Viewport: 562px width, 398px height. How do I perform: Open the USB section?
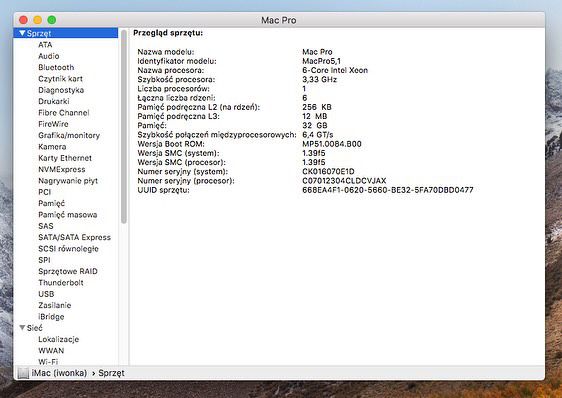[x=46, y=294]
